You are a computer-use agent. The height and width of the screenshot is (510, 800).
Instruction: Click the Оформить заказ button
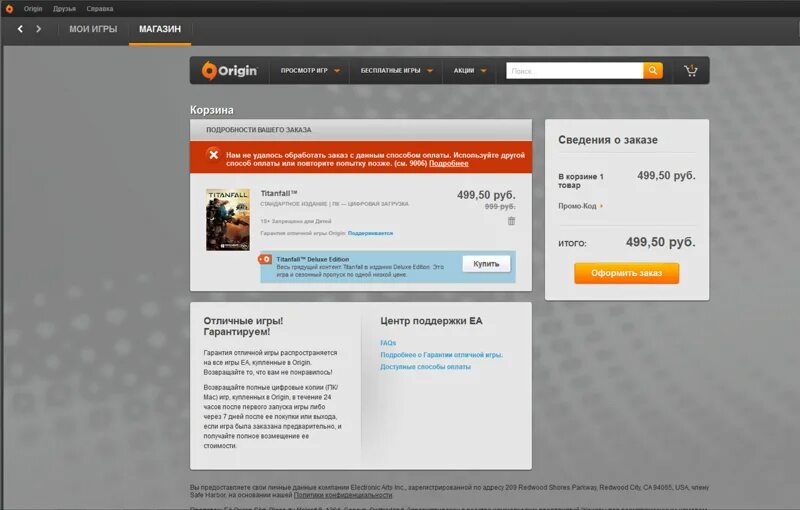point(627,273)
